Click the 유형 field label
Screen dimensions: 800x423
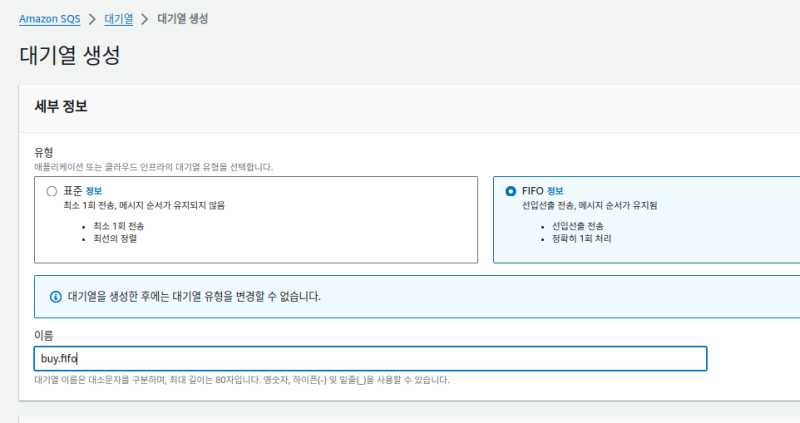[x=44, y=153]
